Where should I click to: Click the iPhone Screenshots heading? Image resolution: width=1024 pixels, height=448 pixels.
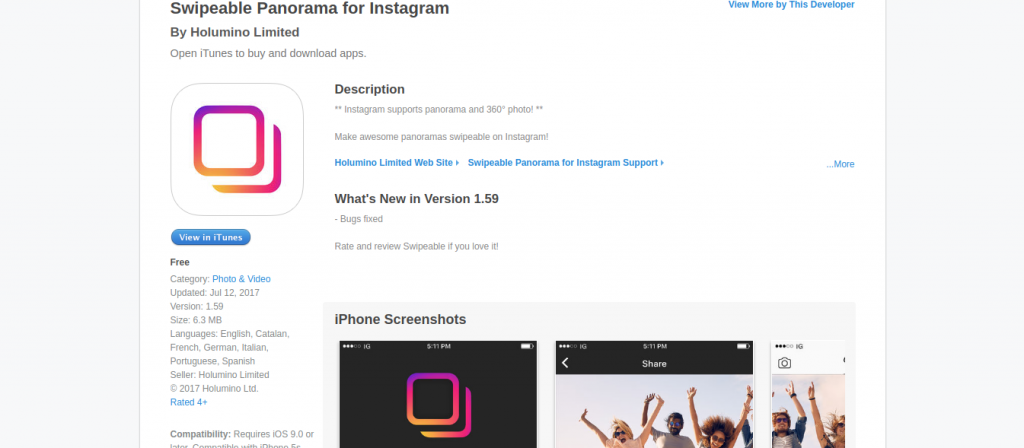coord(400,319)
